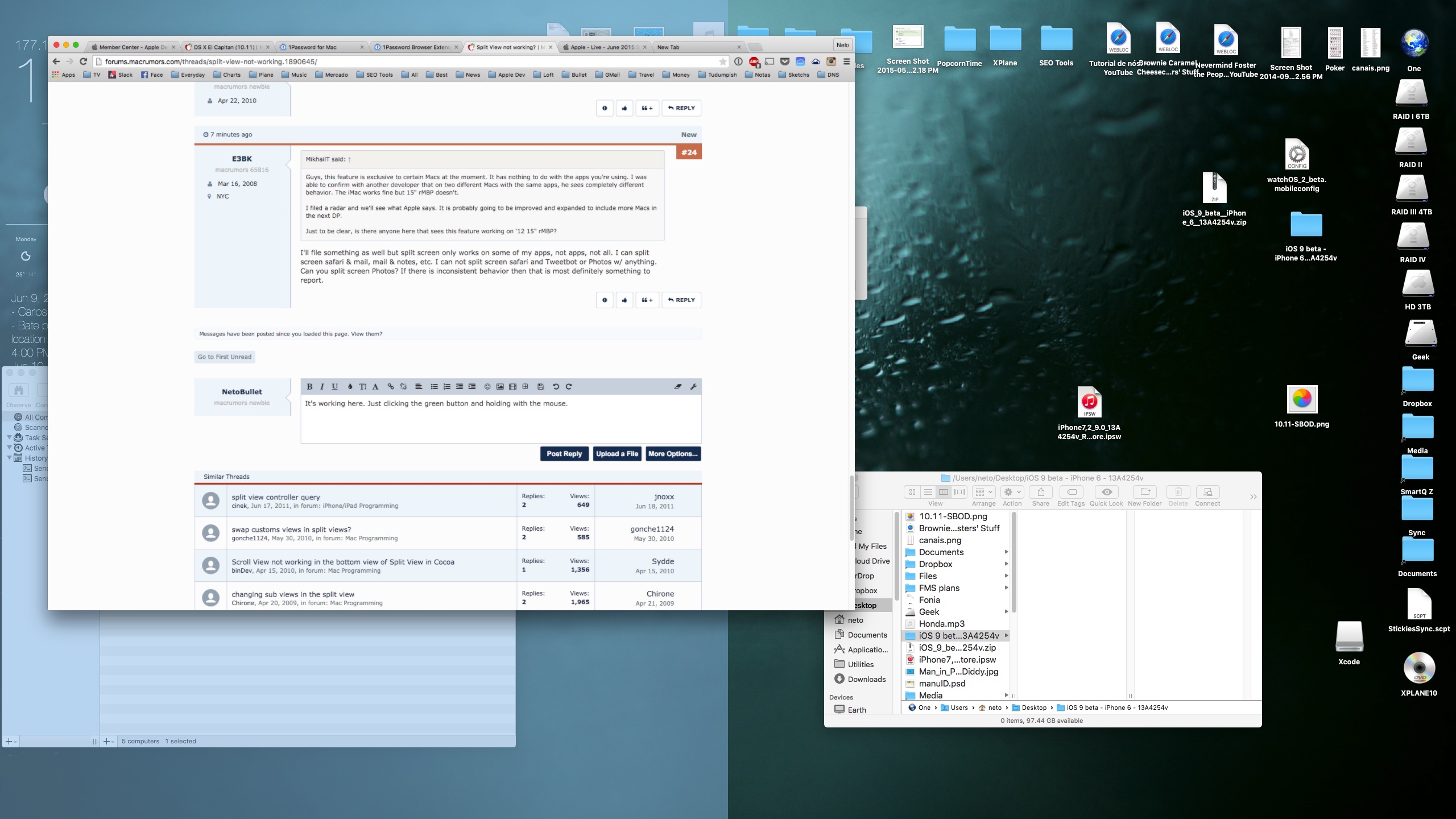Click the Finder Quick Look eye icon
Viewport: 1456px width, 819px height.
tap(1106, 492)
